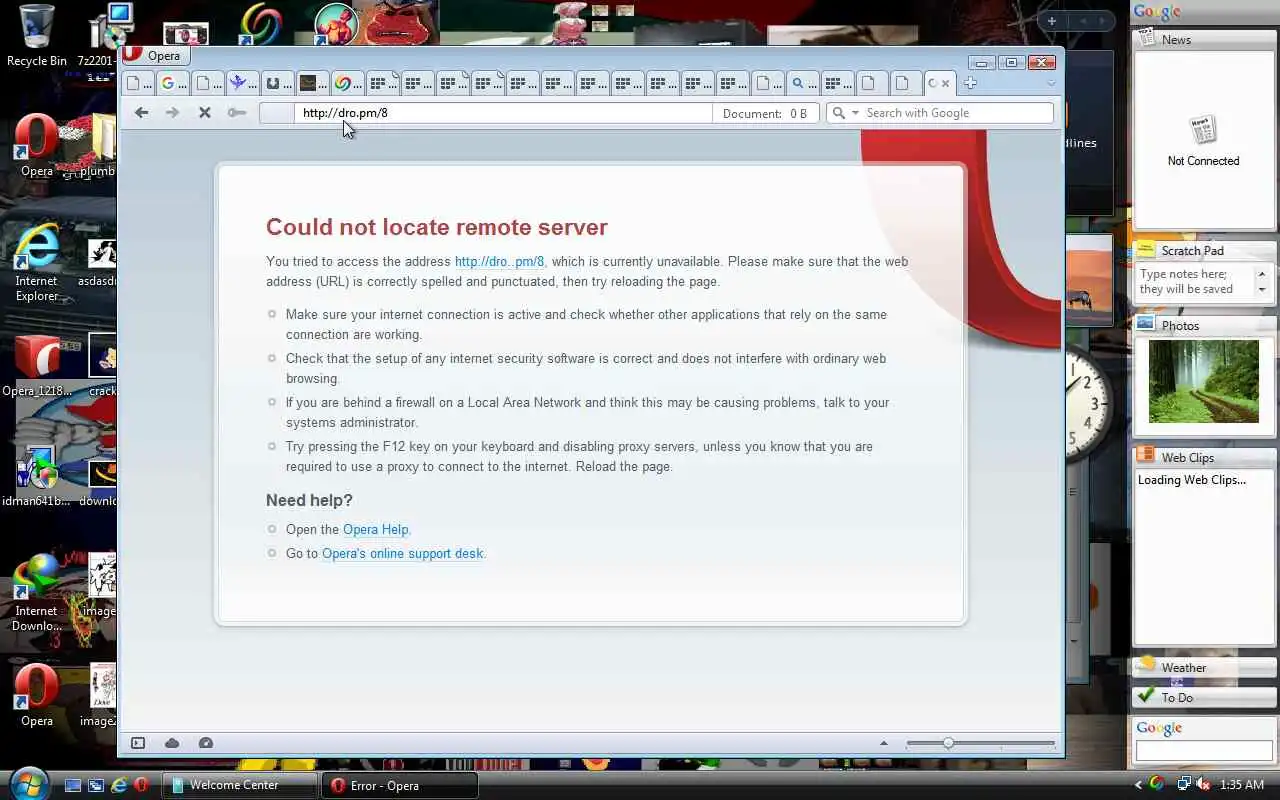Click the site badge beside the address

pyautogui.click(x=276, y=113)
